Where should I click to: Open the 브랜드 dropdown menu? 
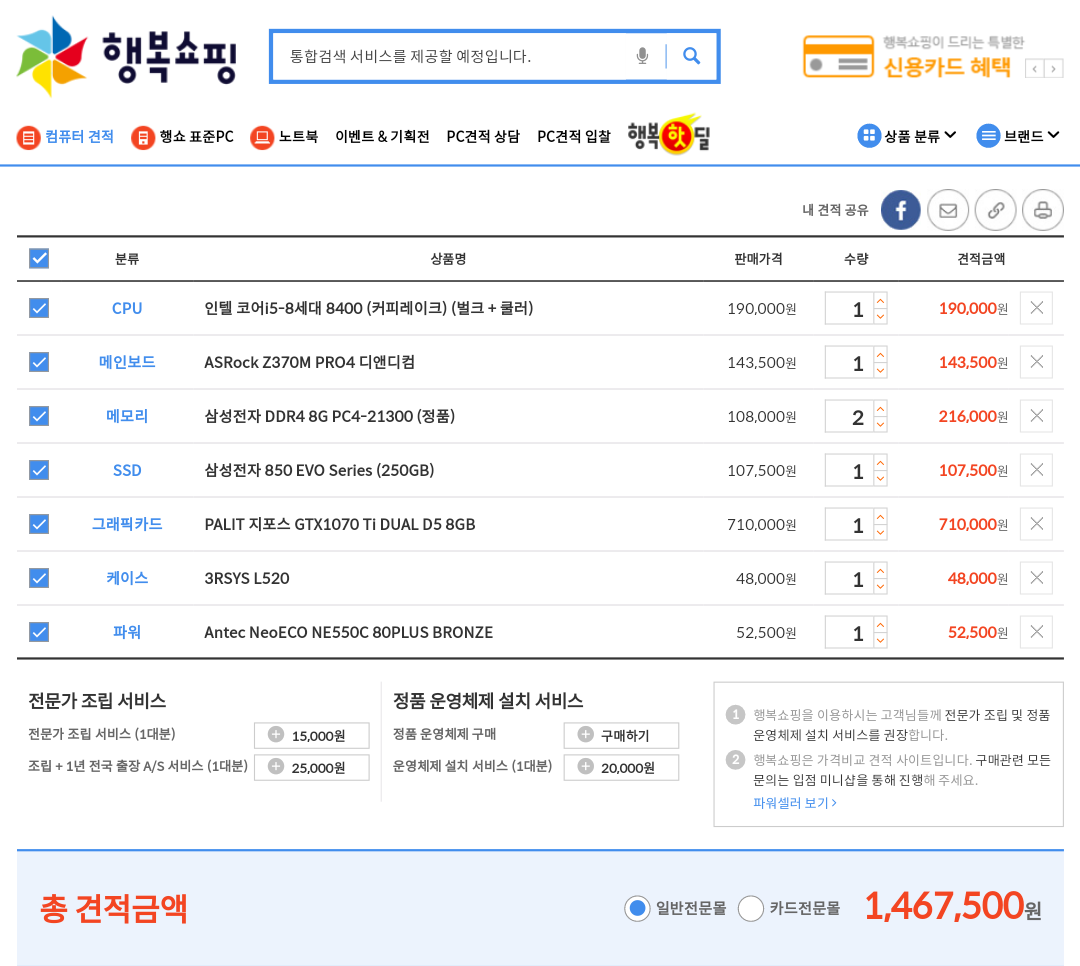pos(1018,136)
